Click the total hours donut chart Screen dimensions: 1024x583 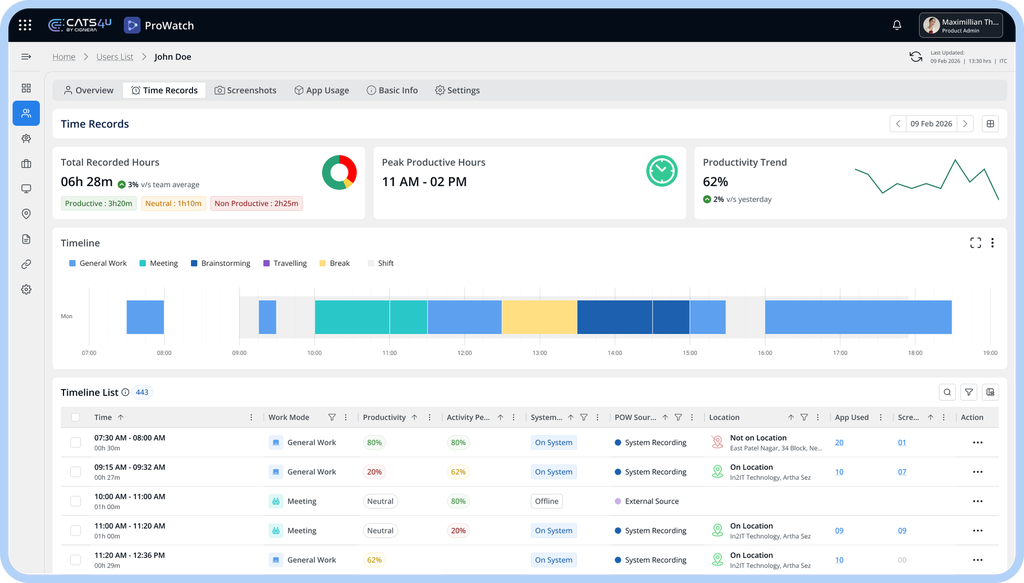pyautogui.click(x=339, y=172)
